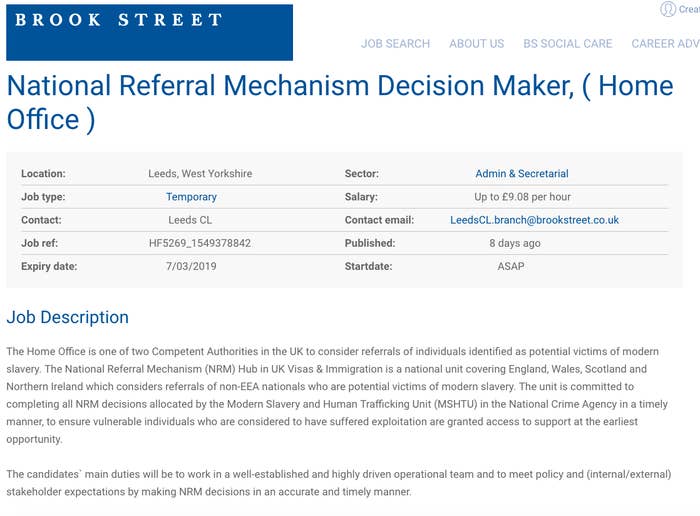The height and width of the screenshot is (516, 700).
Task: Open the JOB SEARCH menu item
Action: coord(395,44)
